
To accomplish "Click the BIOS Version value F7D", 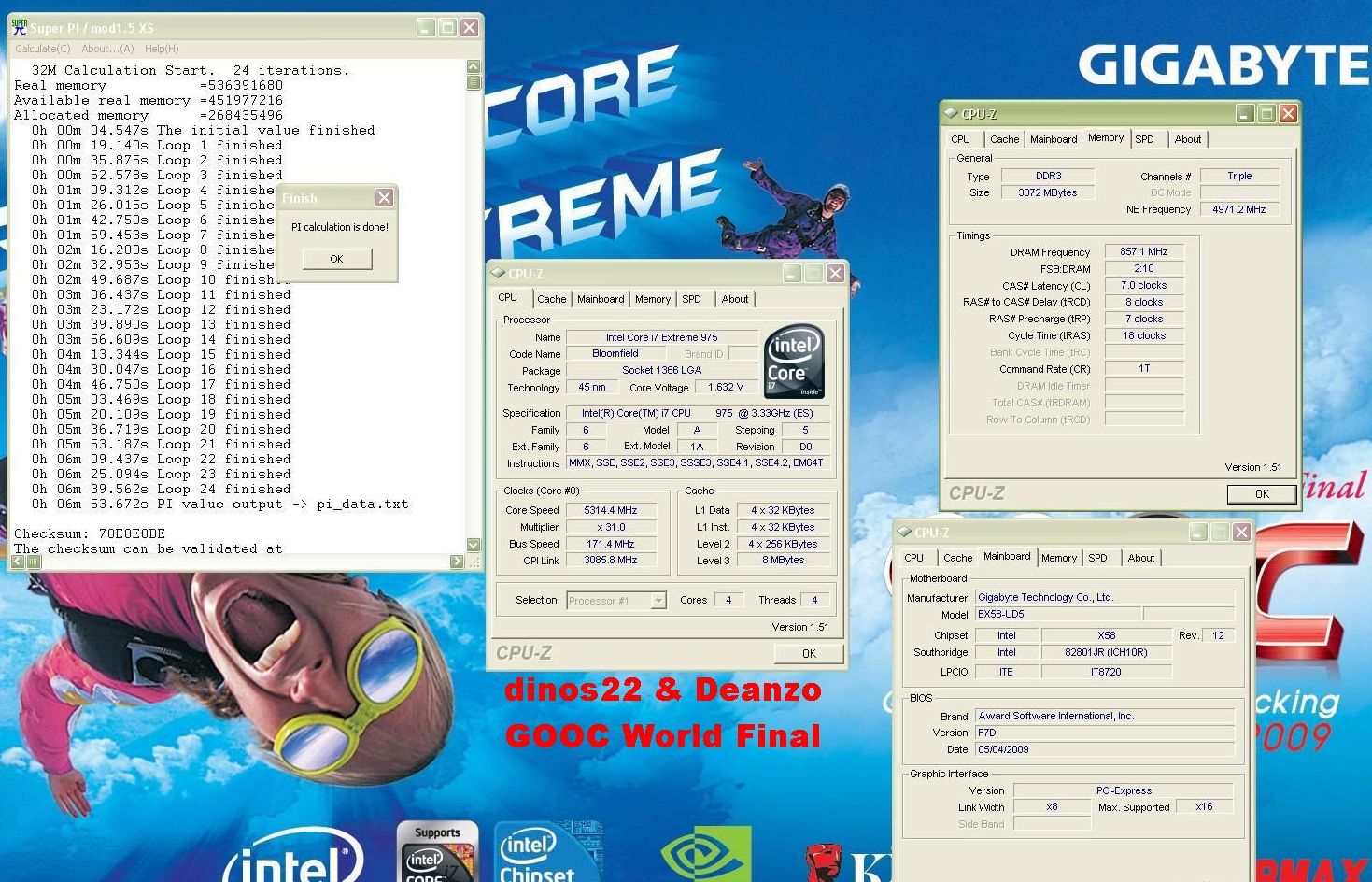I will [1105, 733].
